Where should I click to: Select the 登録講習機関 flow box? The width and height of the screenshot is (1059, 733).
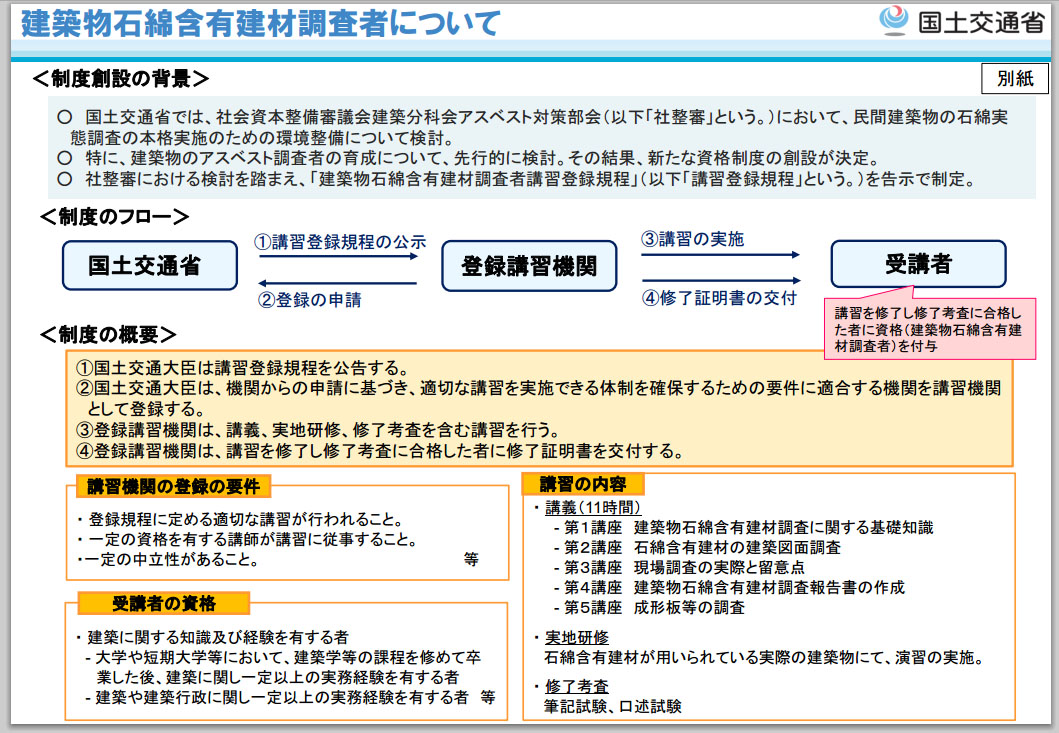click(x=530, y=266)
